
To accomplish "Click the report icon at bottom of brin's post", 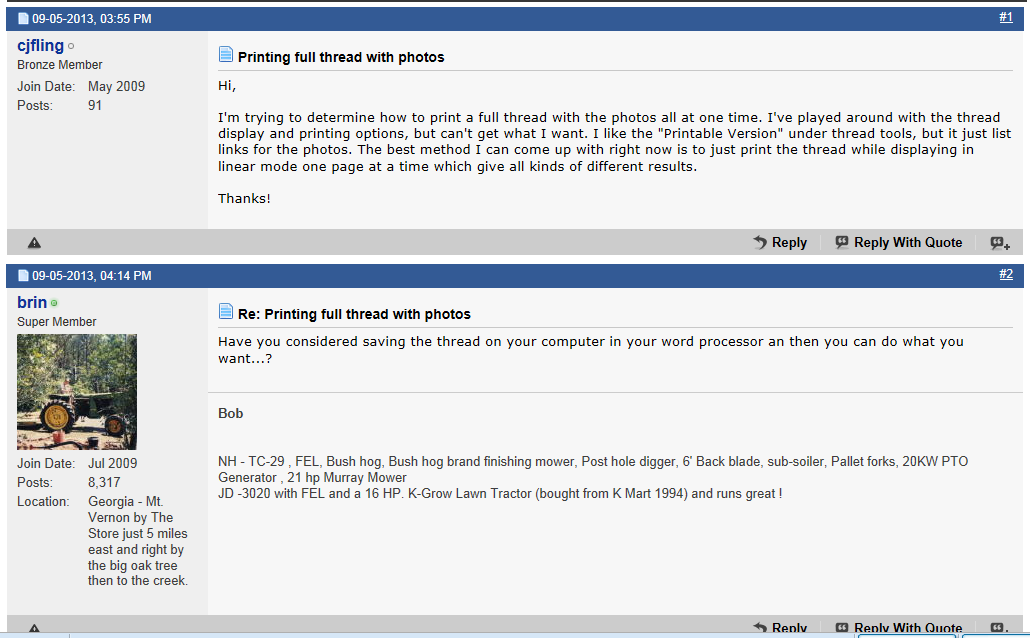I will point(34,629).
